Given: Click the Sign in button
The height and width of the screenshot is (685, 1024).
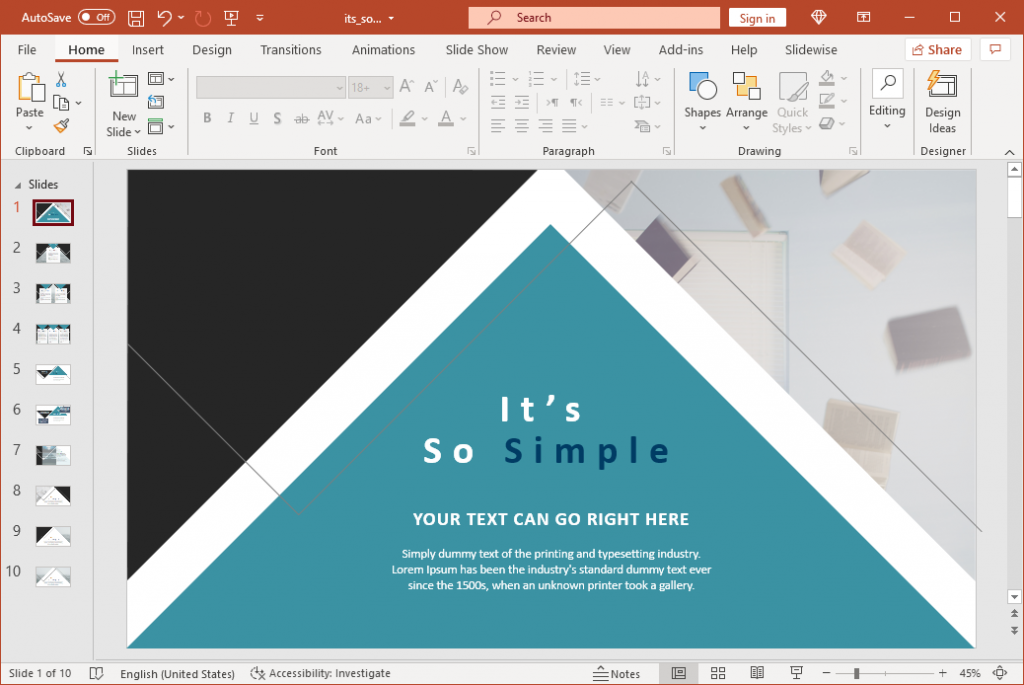Looking at the screenshot, I should [757, 17].
